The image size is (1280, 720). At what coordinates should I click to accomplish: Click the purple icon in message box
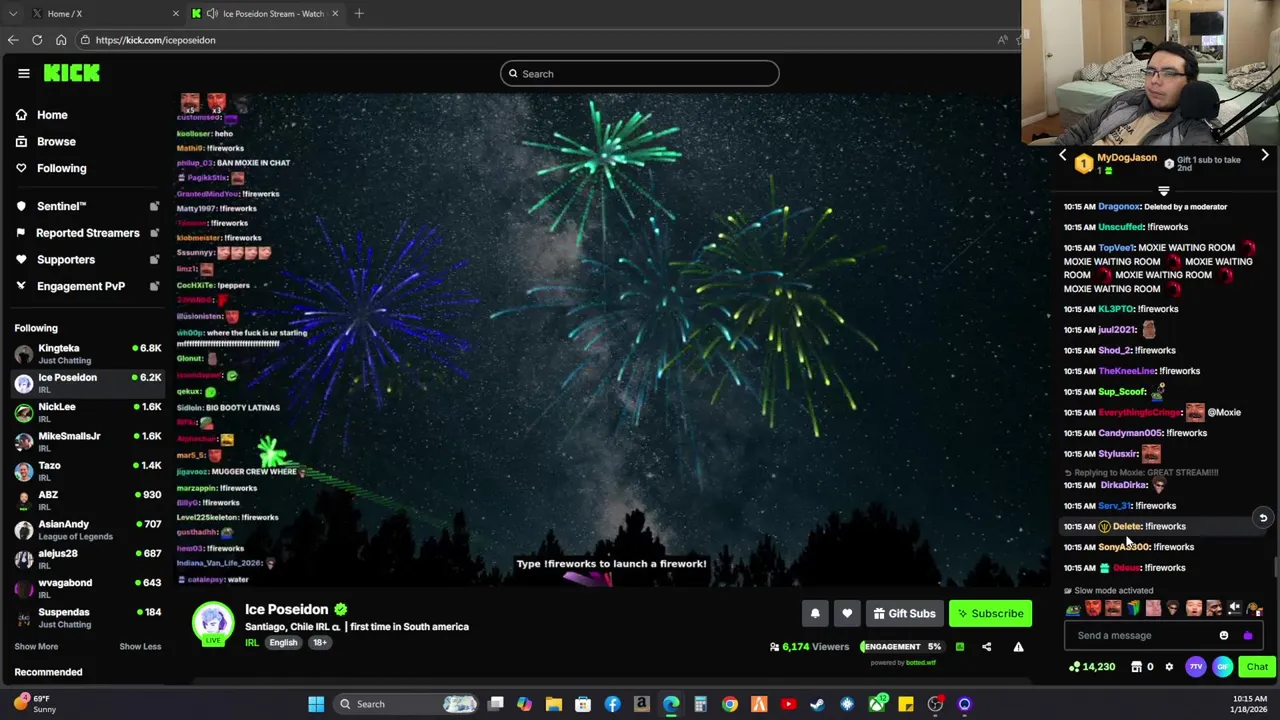pos(1247,636)
